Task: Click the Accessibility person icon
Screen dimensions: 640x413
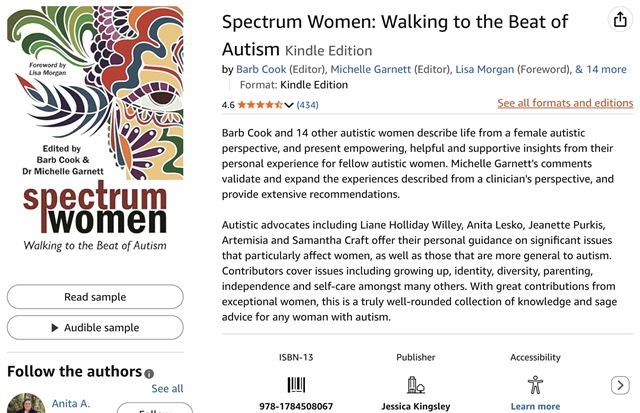Action: [535, 385]
